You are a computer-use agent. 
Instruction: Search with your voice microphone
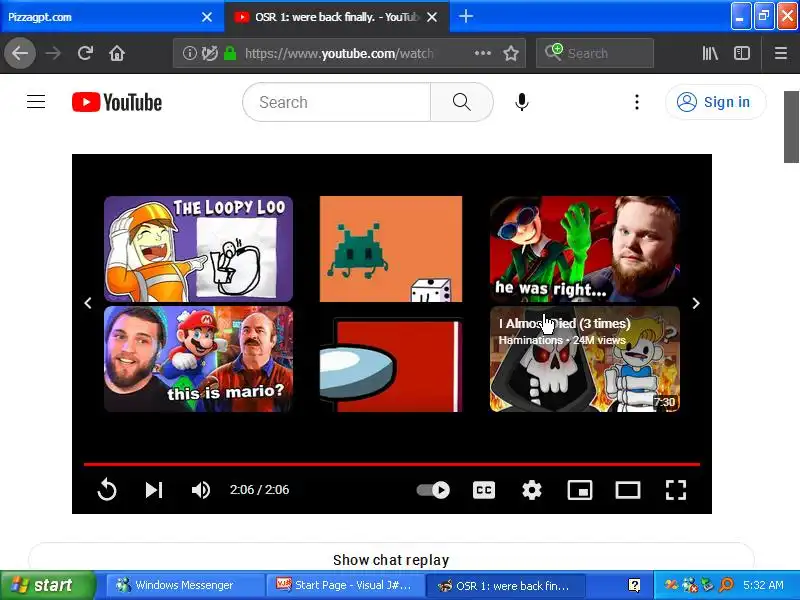(521, 102)
